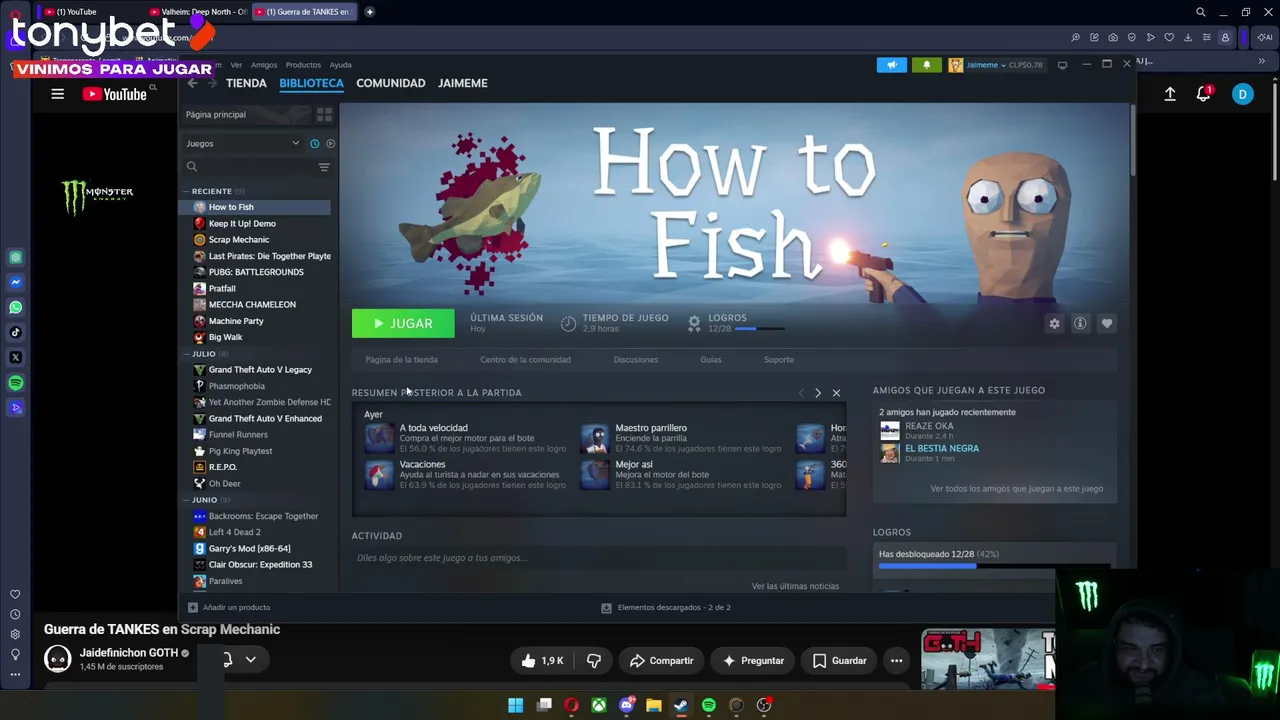
Task: Click the YouTube Compartir button
Action: 661,660
